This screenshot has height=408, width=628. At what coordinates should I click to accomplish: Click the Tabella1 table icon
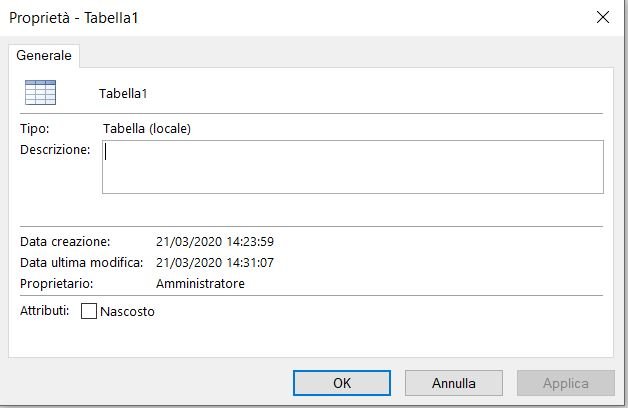40,92
